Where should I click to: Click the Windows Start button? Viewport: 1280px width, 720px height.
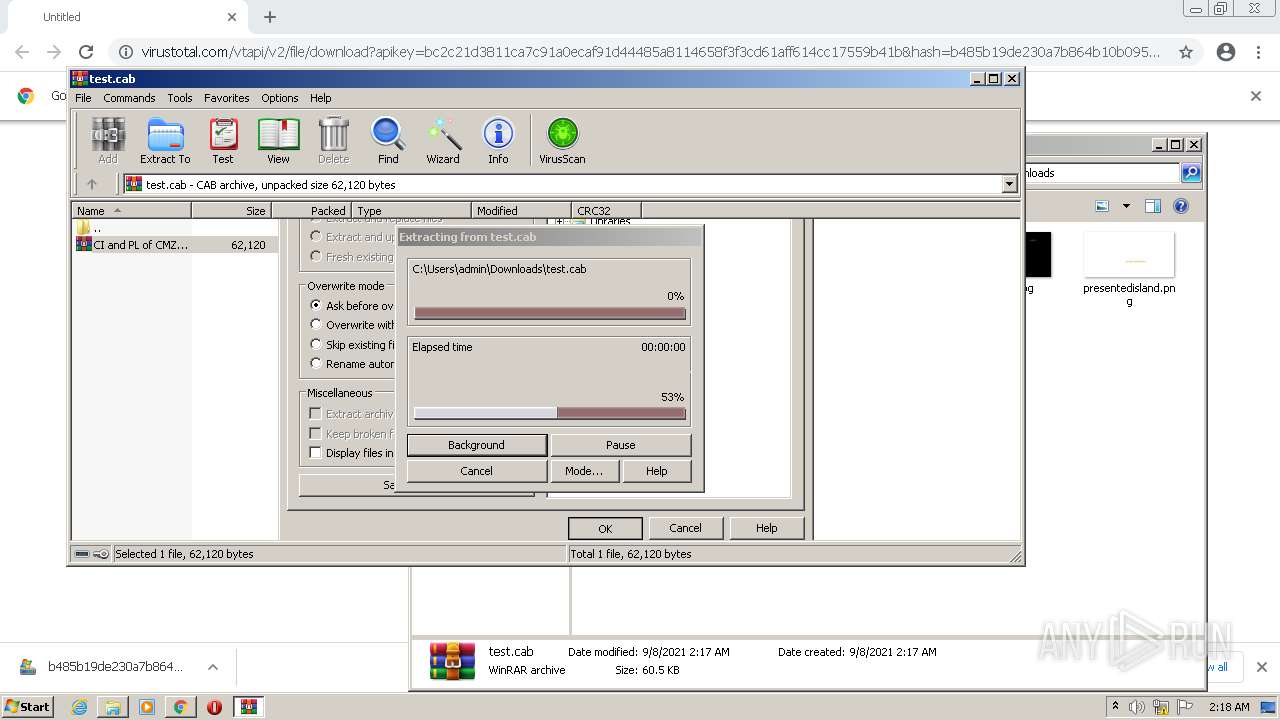point(28,707)
